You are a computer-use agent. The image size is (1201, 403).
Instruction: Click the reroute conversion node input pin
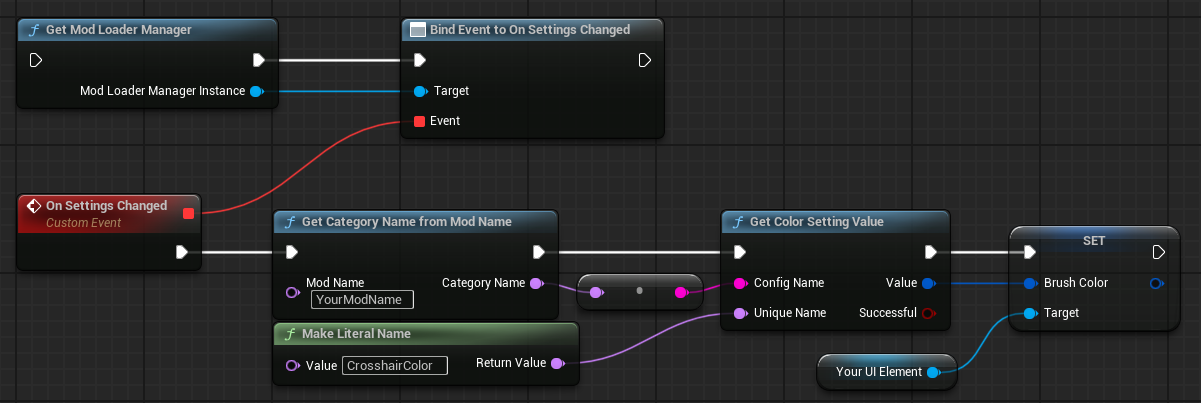pos(597,292)
